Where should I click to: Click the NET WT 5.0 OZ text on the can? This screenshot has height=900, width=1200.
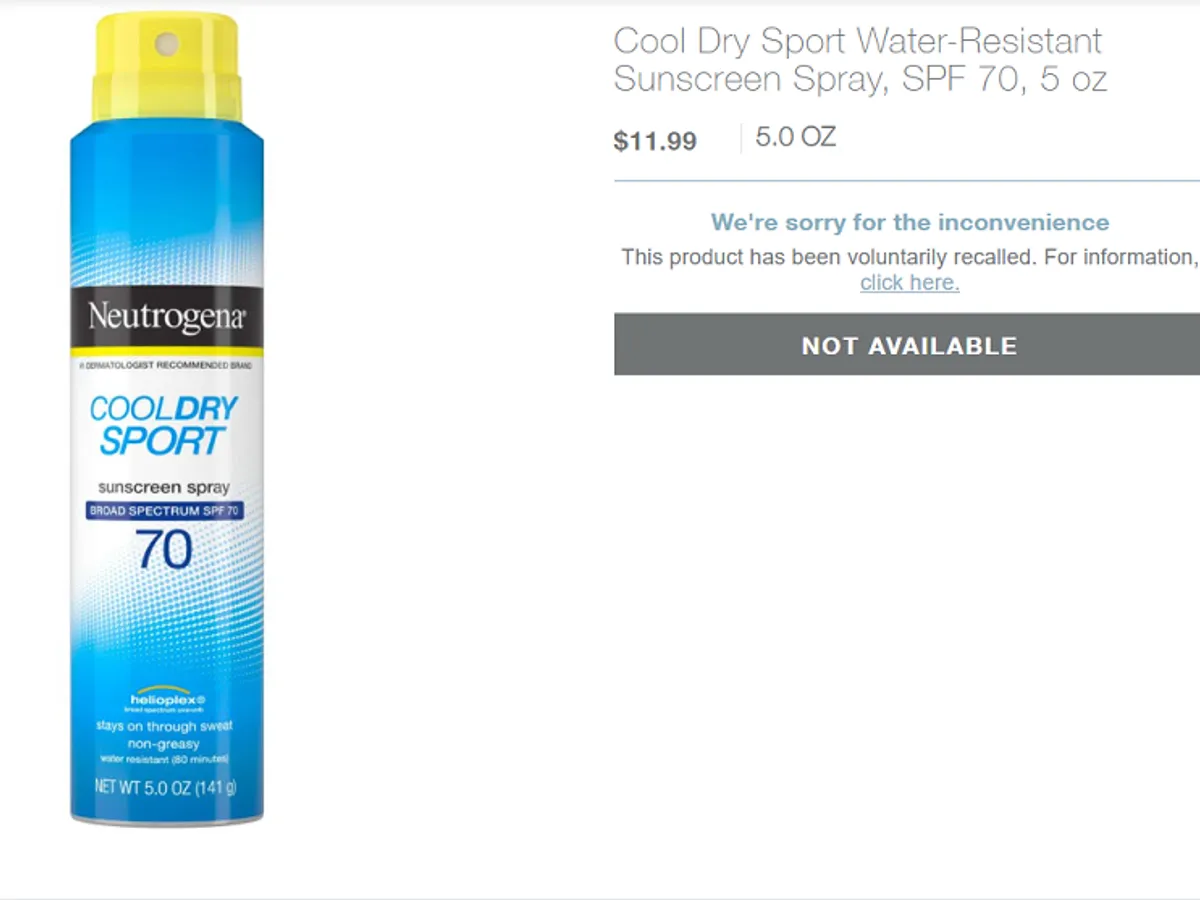pos(166,786)
